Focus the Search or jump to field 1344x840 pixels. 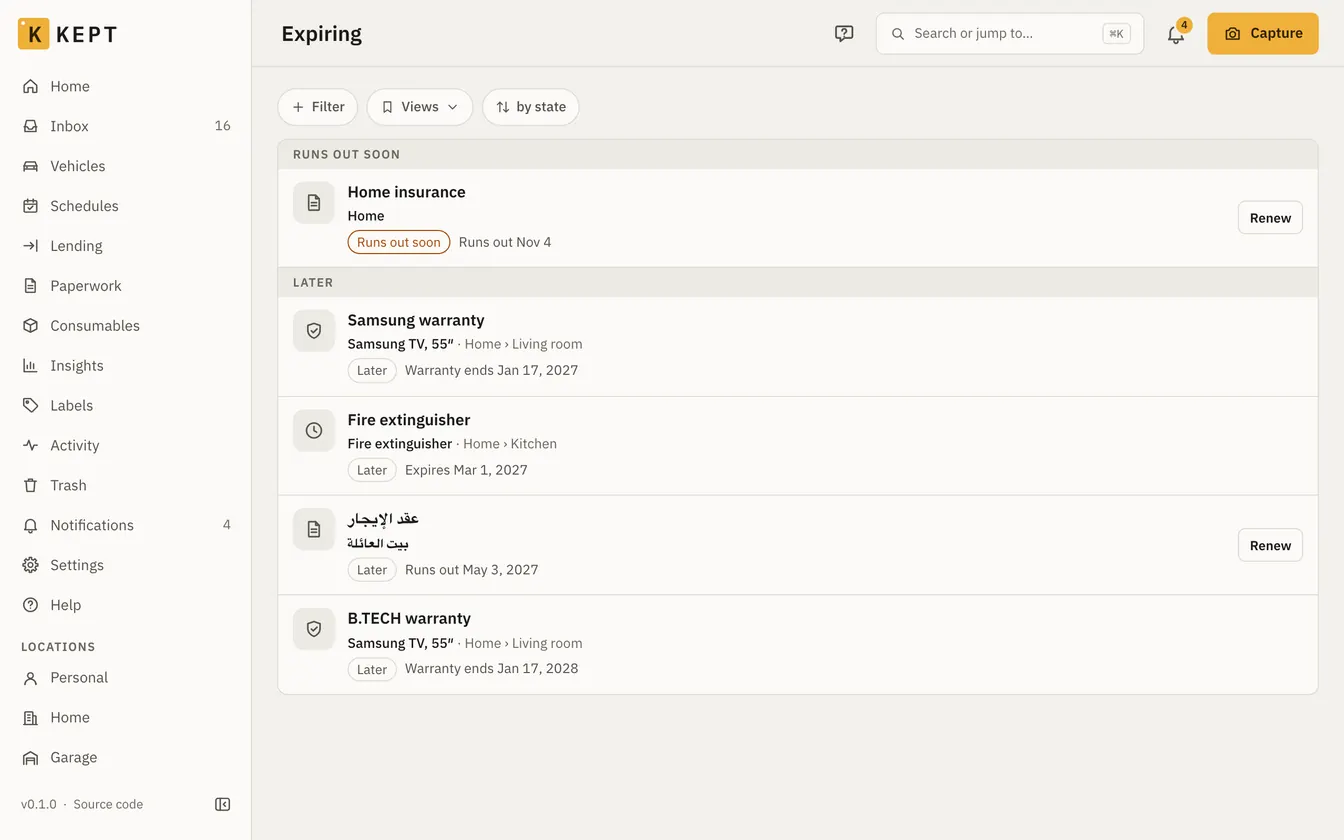[1010, 34]
